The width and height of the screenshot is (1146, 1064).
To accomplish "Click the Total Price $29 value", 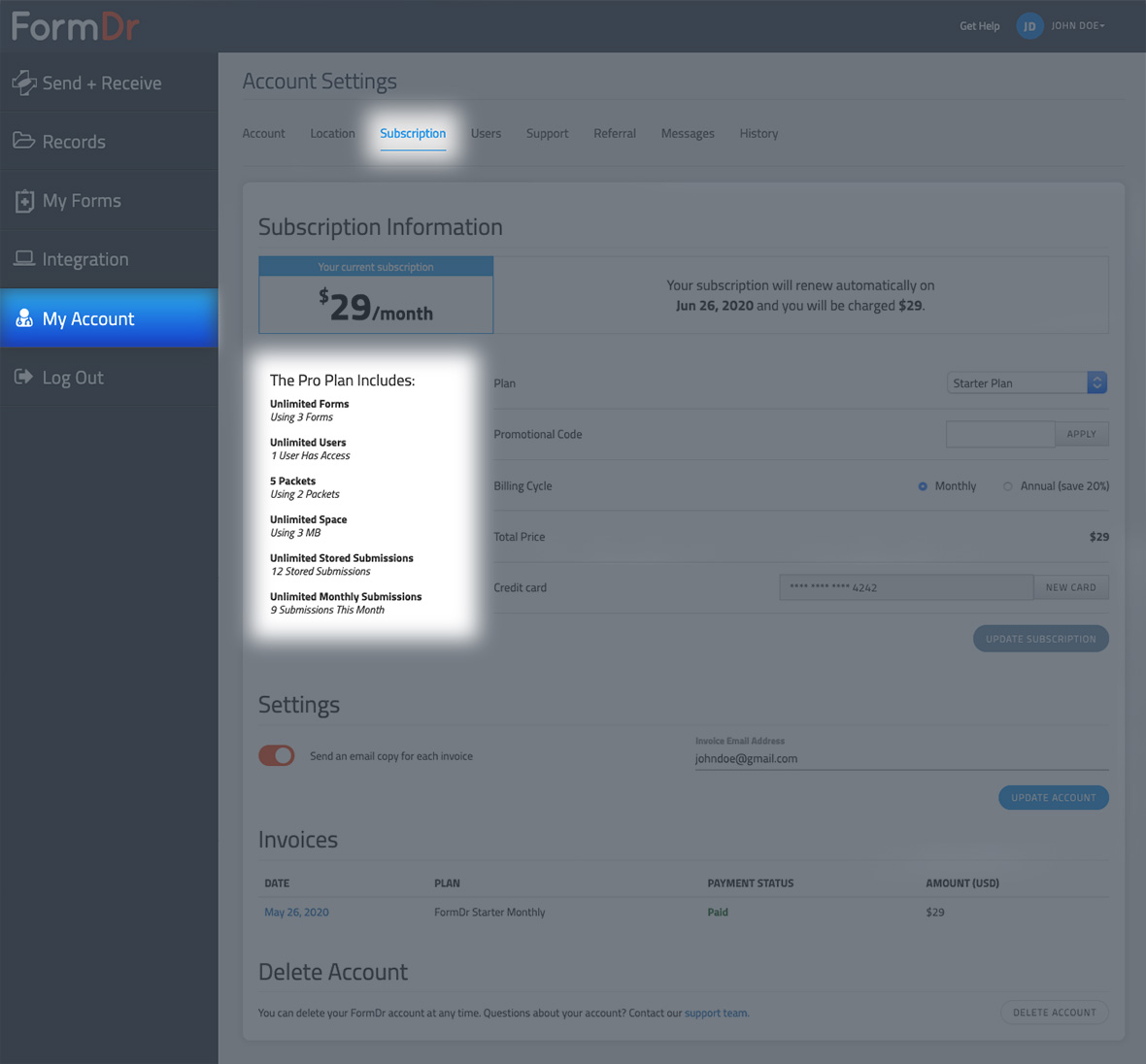I will [1099, 537].
